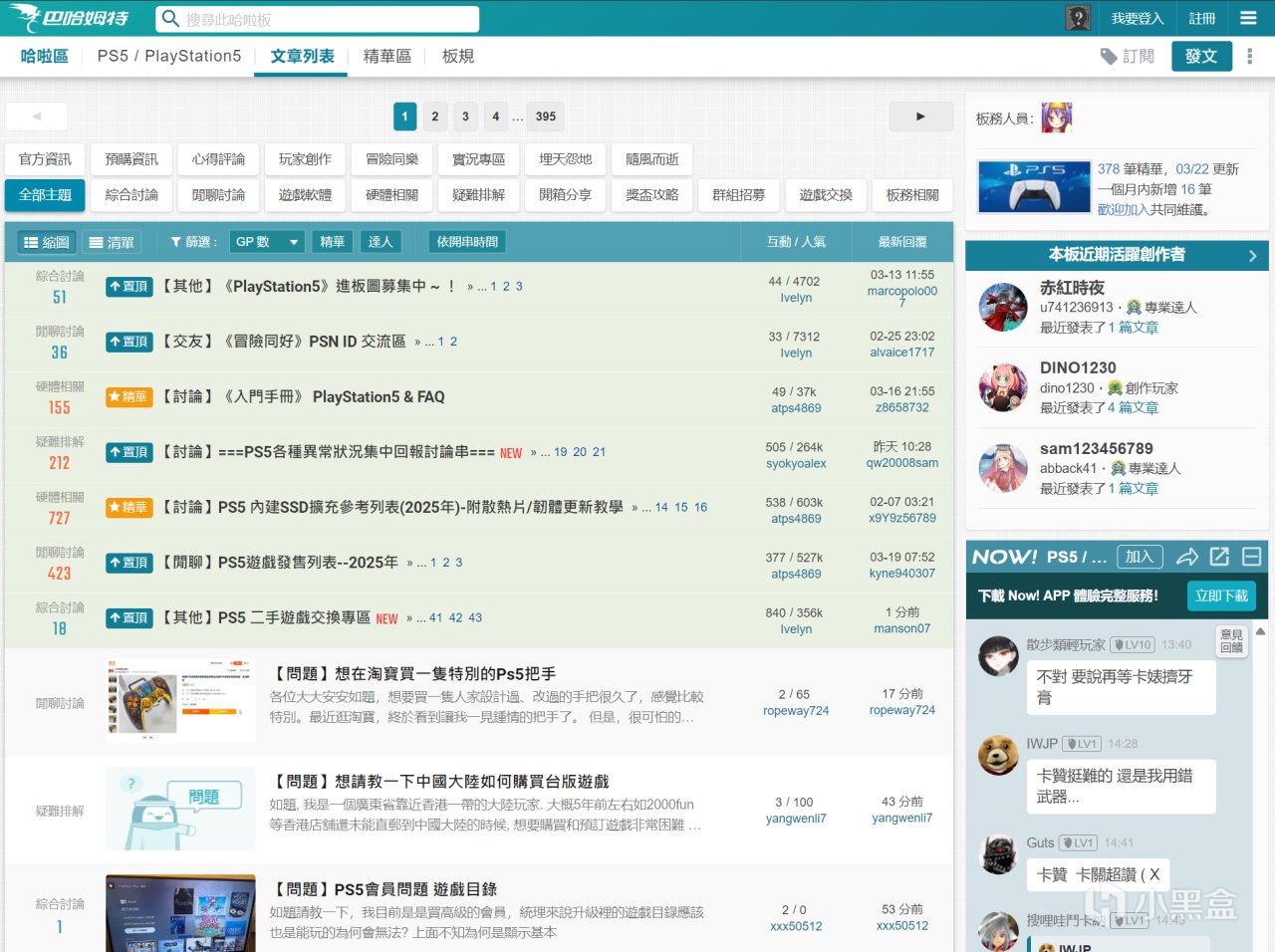Click the 發文 post button
Viewport: 1275px width, 952px height.
point(1201,57)
